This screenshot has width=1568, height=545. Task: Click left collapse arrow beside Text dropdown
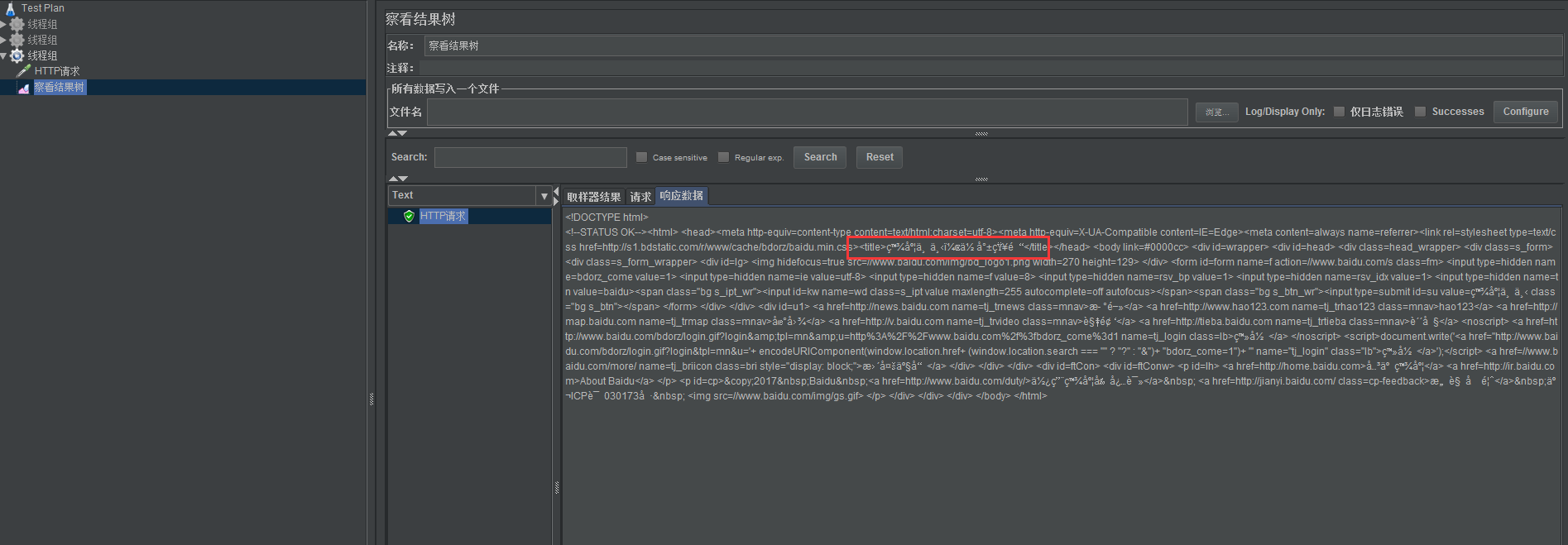click(x=556, y=191)
